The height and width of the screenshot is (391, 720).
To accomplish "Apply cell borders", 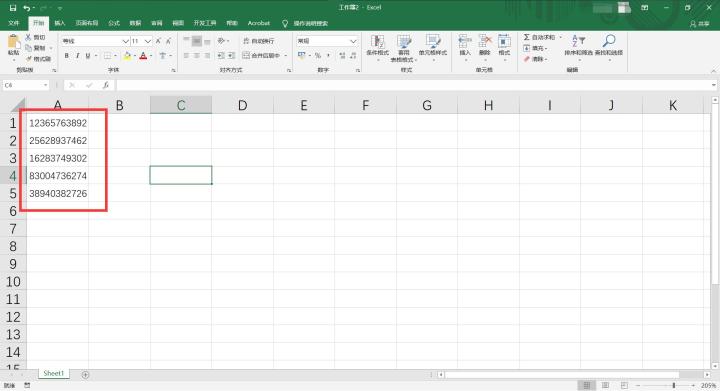I will click(x=107, y=56).
